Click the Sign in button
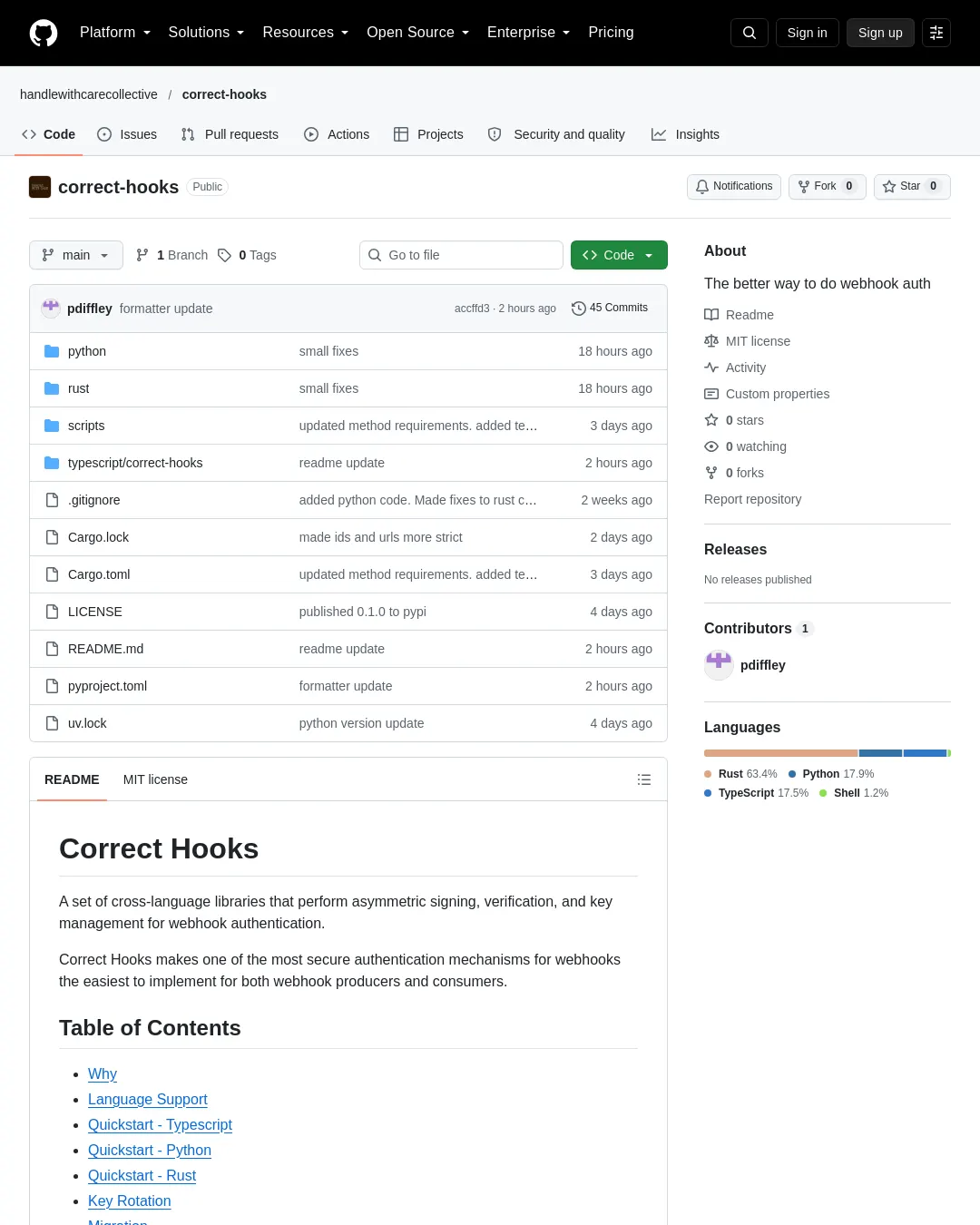Screen dimensions: 980x1225 tap(808, 33)
